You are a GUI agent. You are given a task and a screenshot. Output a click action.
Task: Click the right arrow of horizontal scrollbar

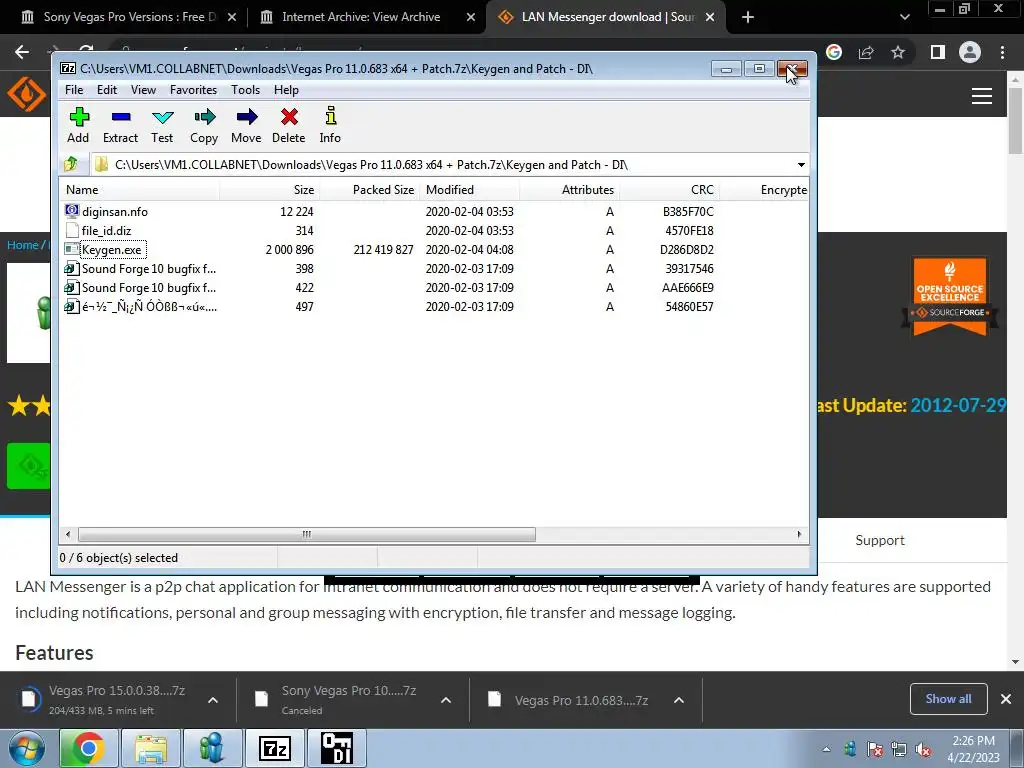coord(799,534)
